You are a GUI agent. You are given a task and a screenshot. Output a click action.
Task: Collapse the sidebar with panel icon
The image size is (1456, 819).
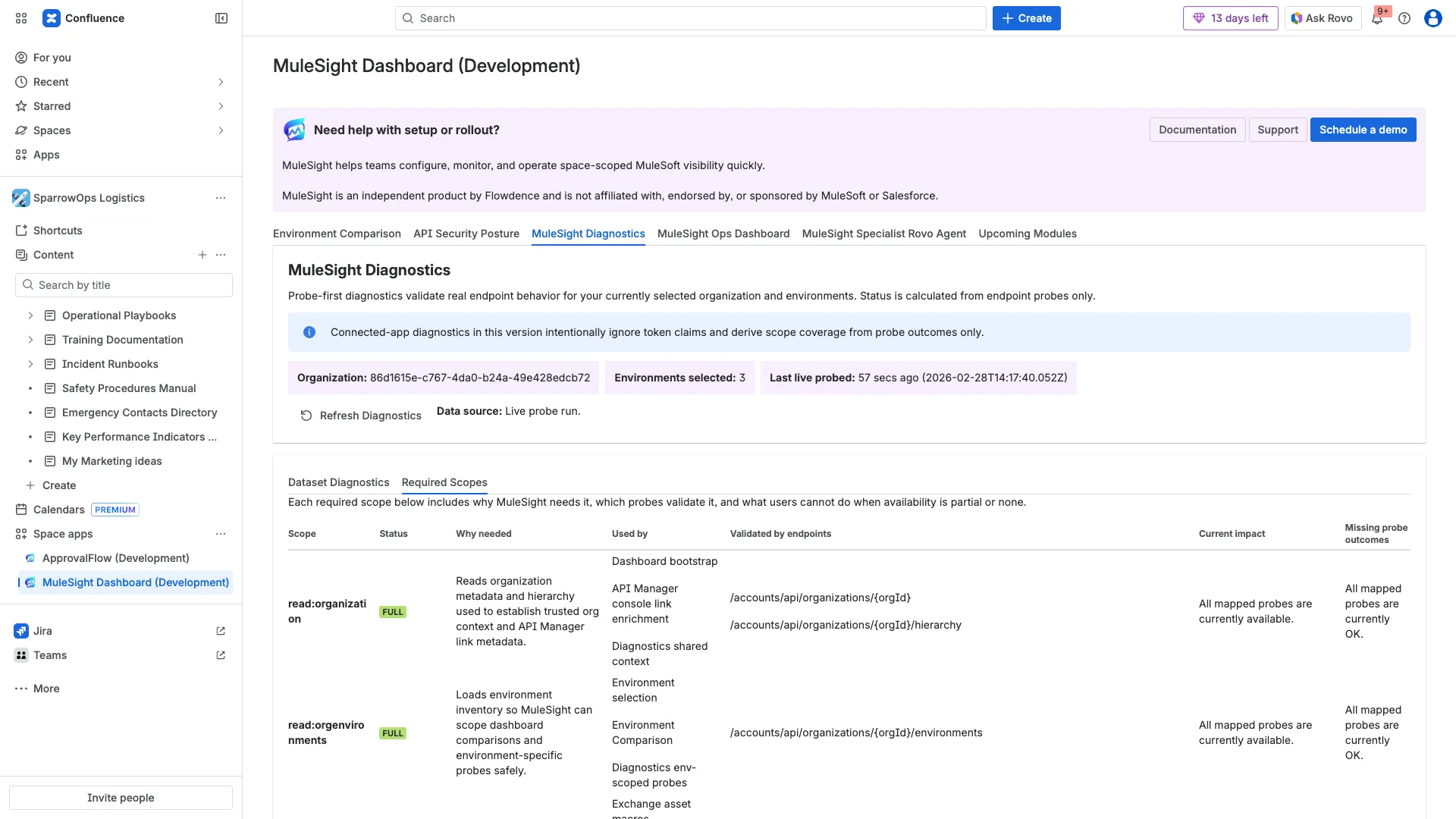click(x=221, y=18)
